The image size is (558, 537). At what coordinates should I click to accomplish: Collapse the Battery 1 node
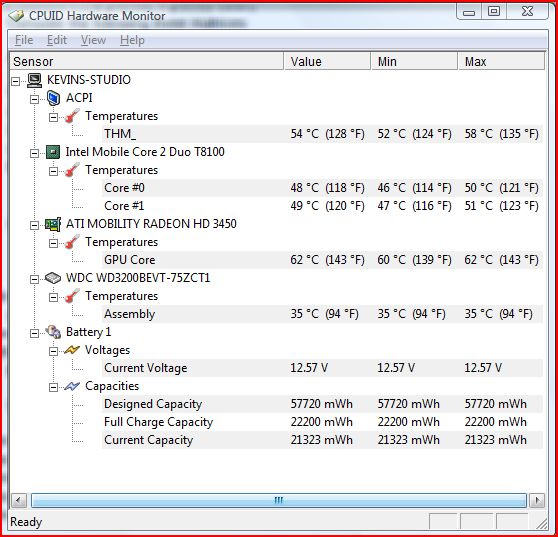[34, 333]
